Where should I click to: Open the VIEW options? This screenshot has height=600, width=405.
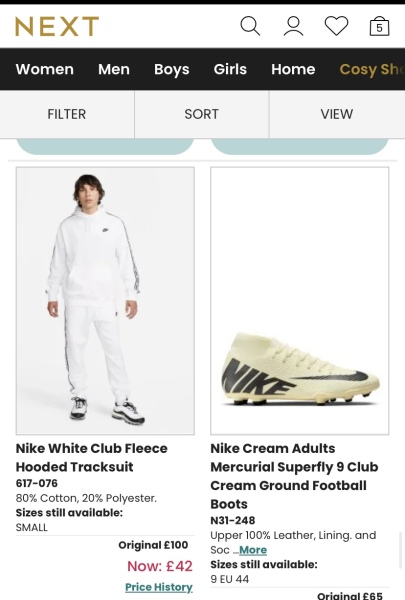point(337,114)
